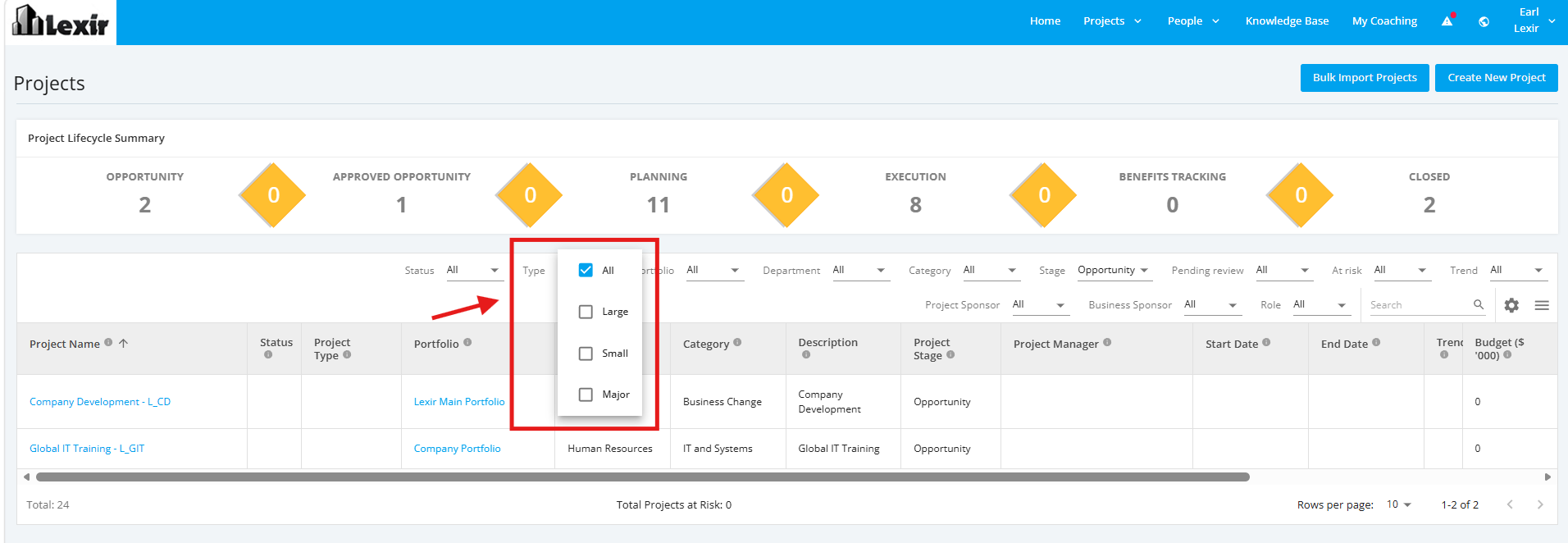Open the Role filter dropdown
The width and height of the screenshot is (1568, 543).
(1321, 304)
